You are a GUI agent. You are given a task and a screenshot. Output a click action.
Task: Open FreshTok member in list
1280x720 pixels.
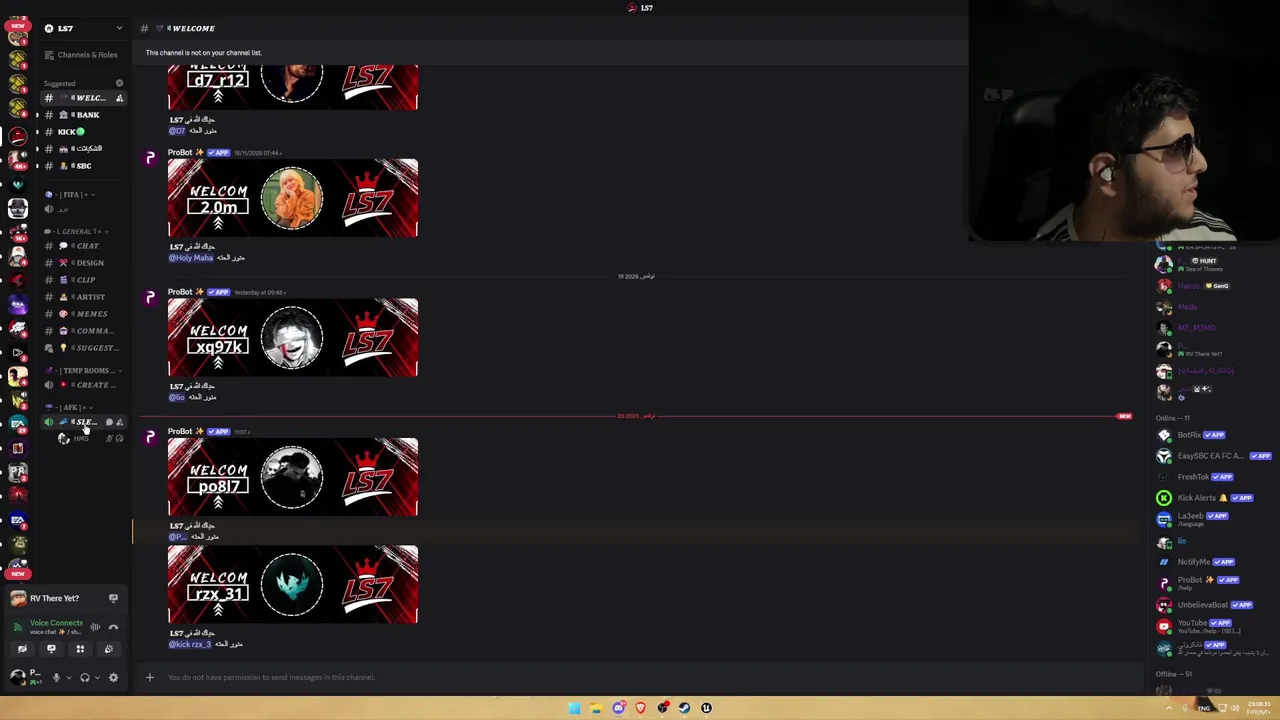[x=1212, y=477]
